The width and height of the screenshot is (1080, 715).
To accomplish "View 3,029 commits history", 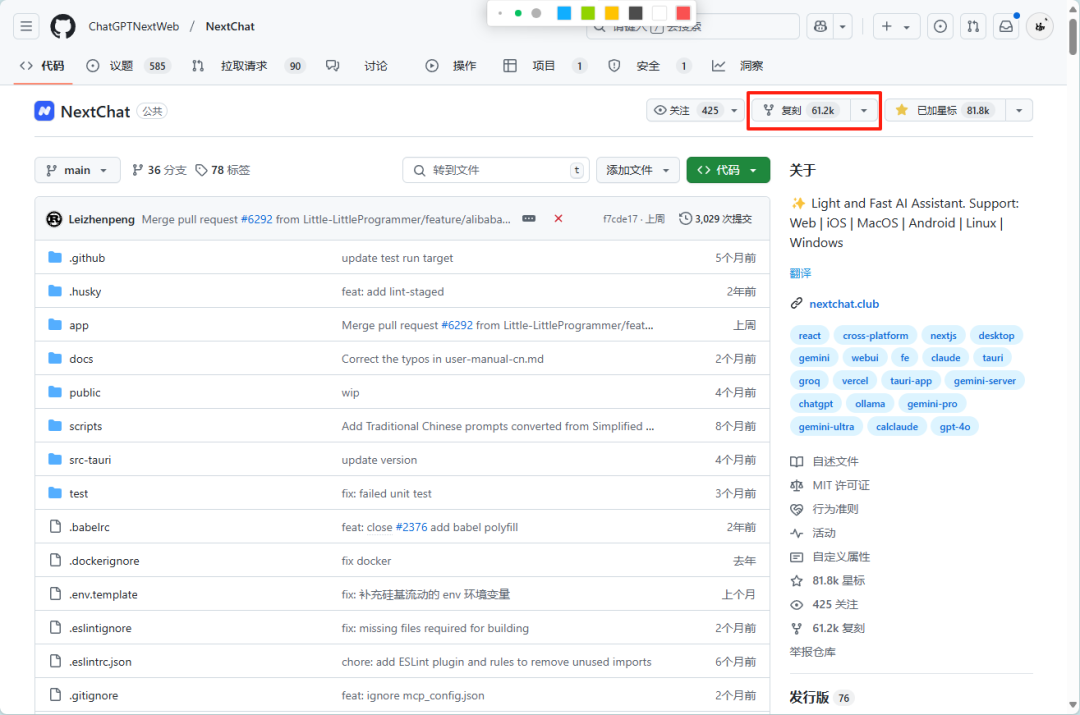I will coord(716,218).
